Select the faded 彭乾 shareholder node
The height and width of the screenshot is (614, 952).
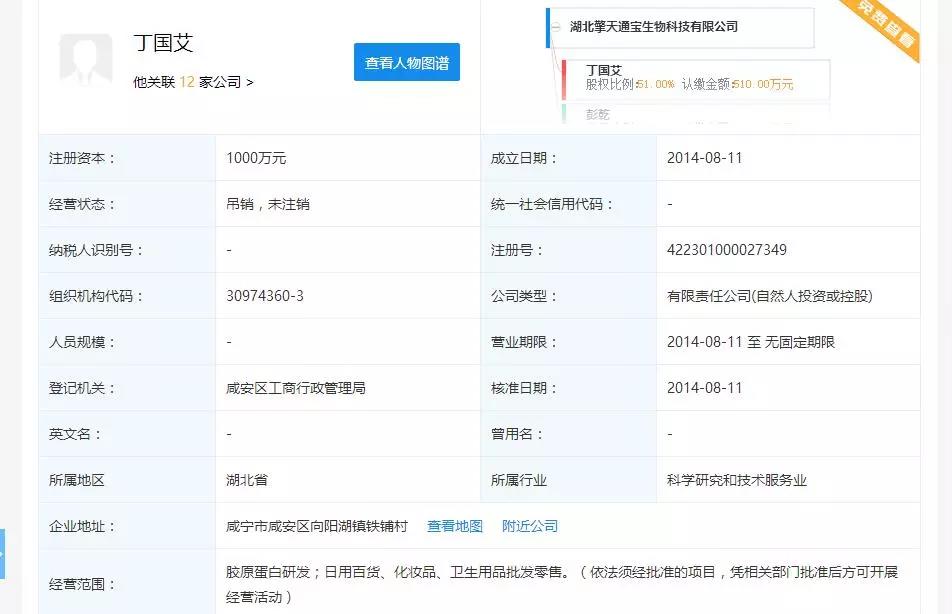click(x=598, y=114)
